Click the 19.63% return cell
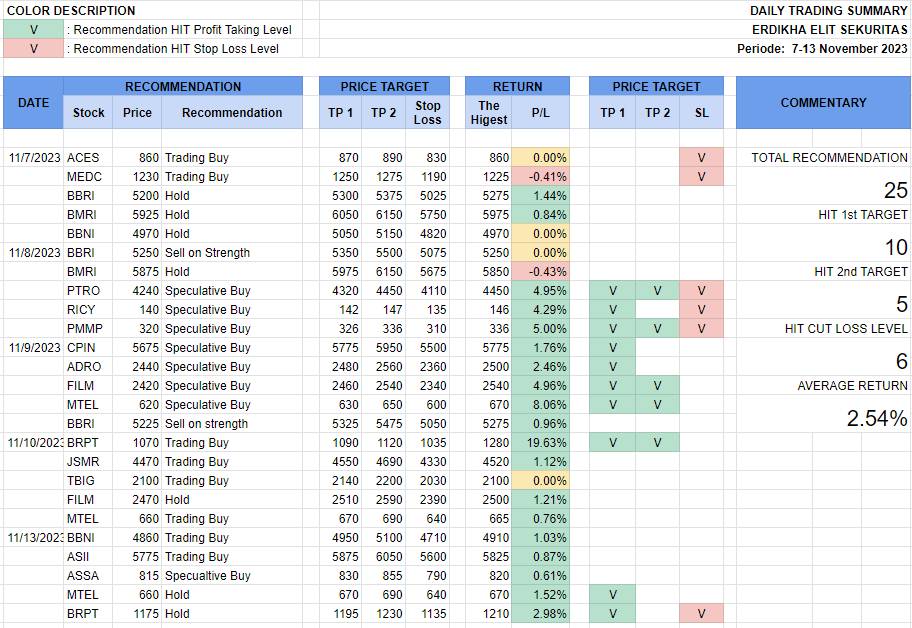912x628 pixels. pos(540,443)
